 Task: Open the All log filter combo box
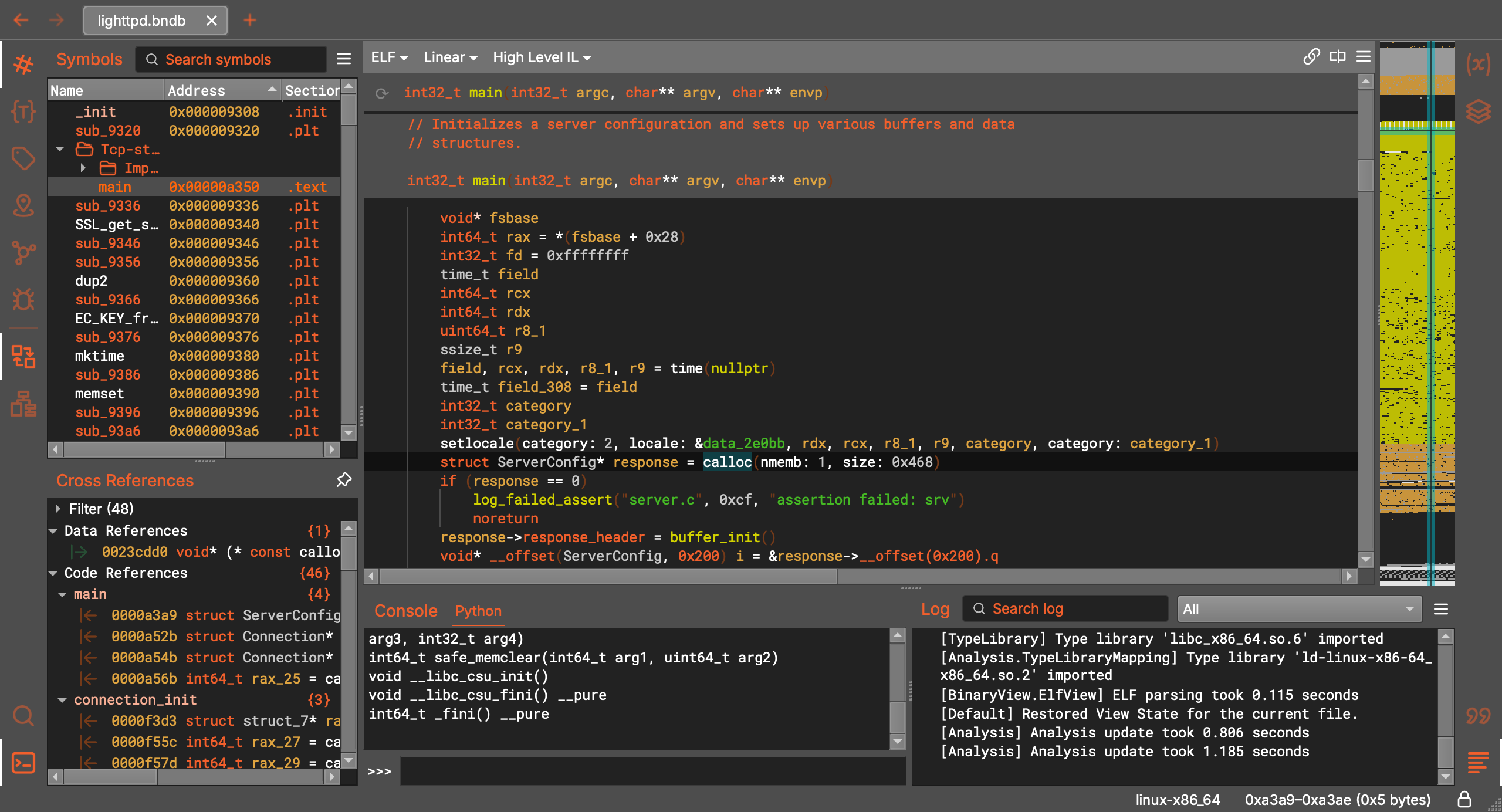pyautogui.click(x=1299, y=609)
